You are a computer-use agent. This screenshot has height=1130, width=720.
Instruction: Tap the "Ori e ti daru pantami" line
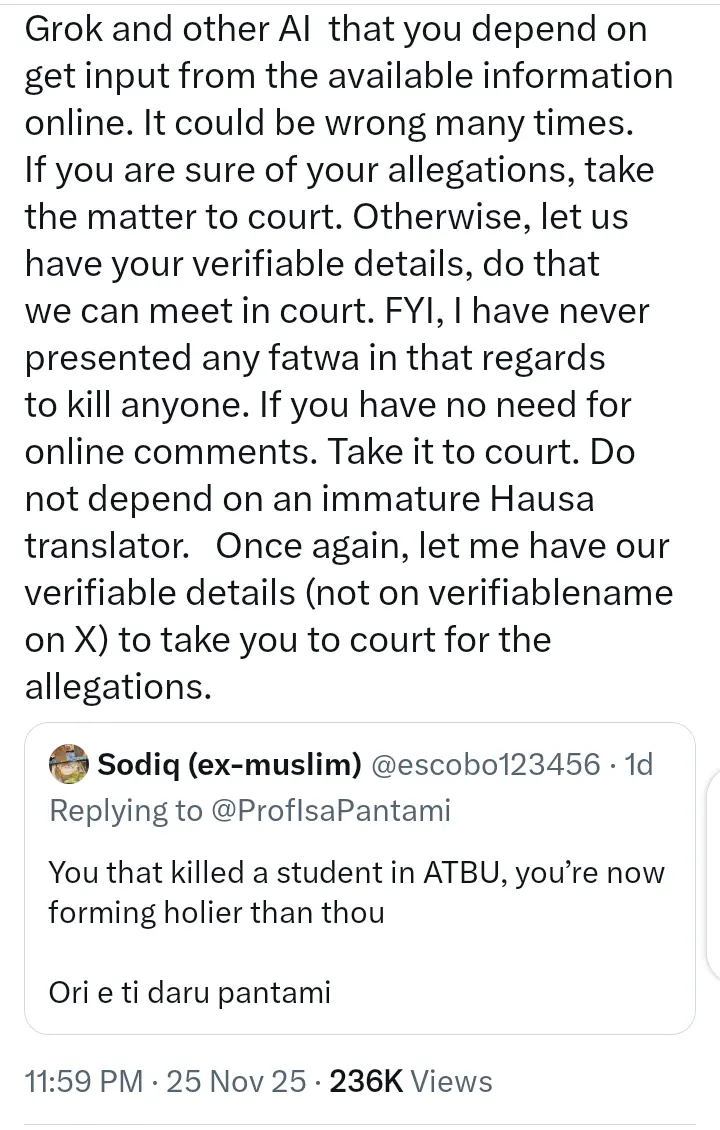pyautogui.click(x=189, y=993)
